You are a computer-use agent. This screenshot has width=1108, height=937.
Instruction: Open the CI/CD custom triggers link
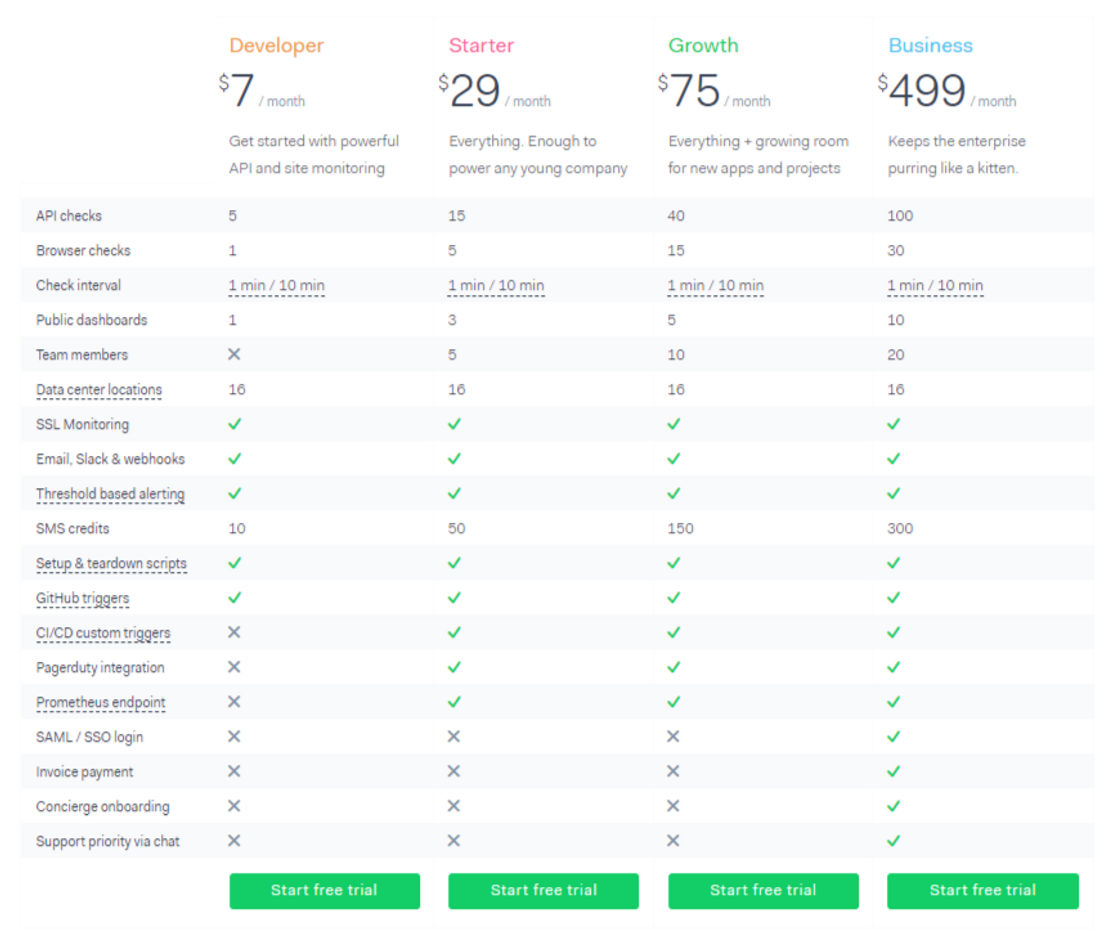(103, 633)
